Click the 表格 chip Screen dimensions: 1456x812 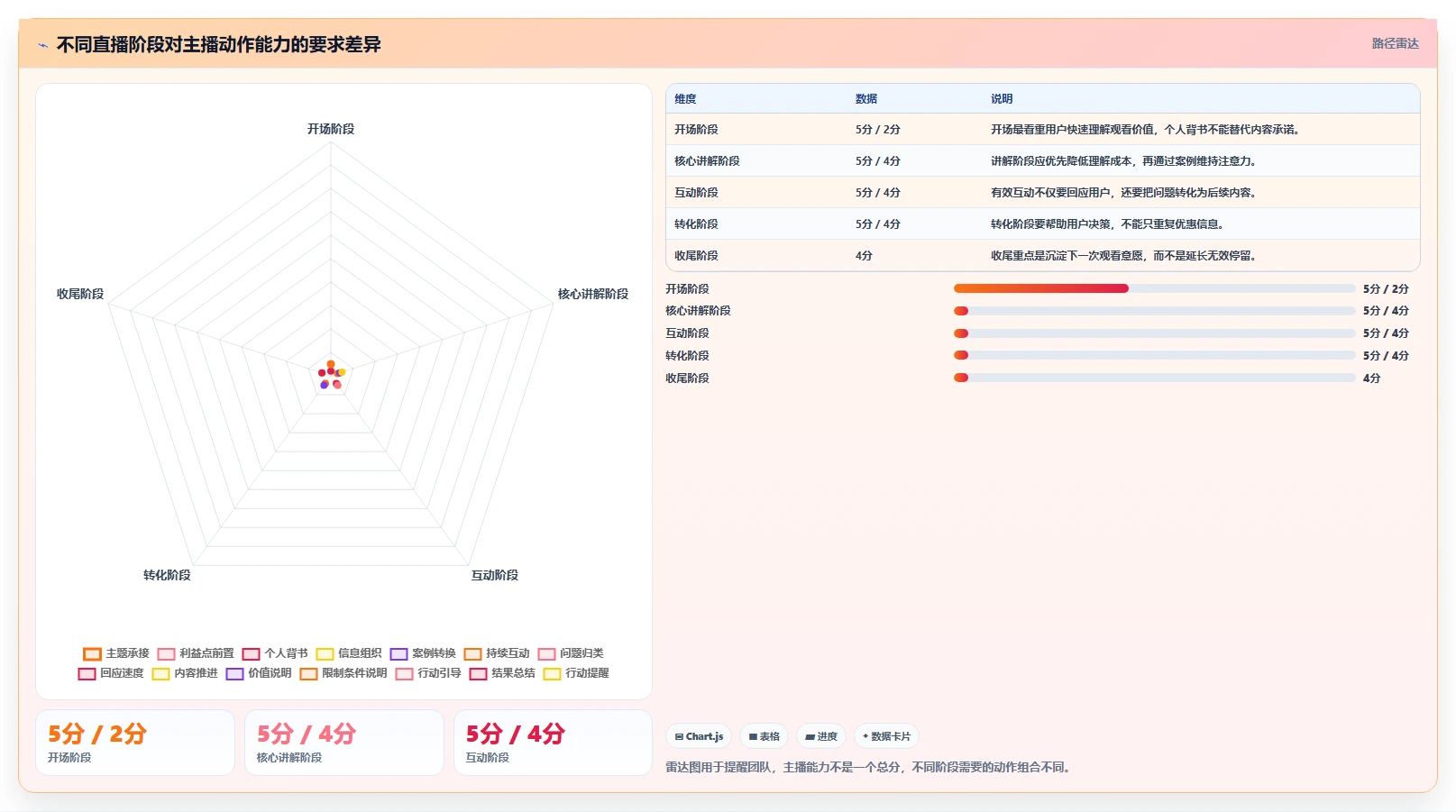[764, 736]
